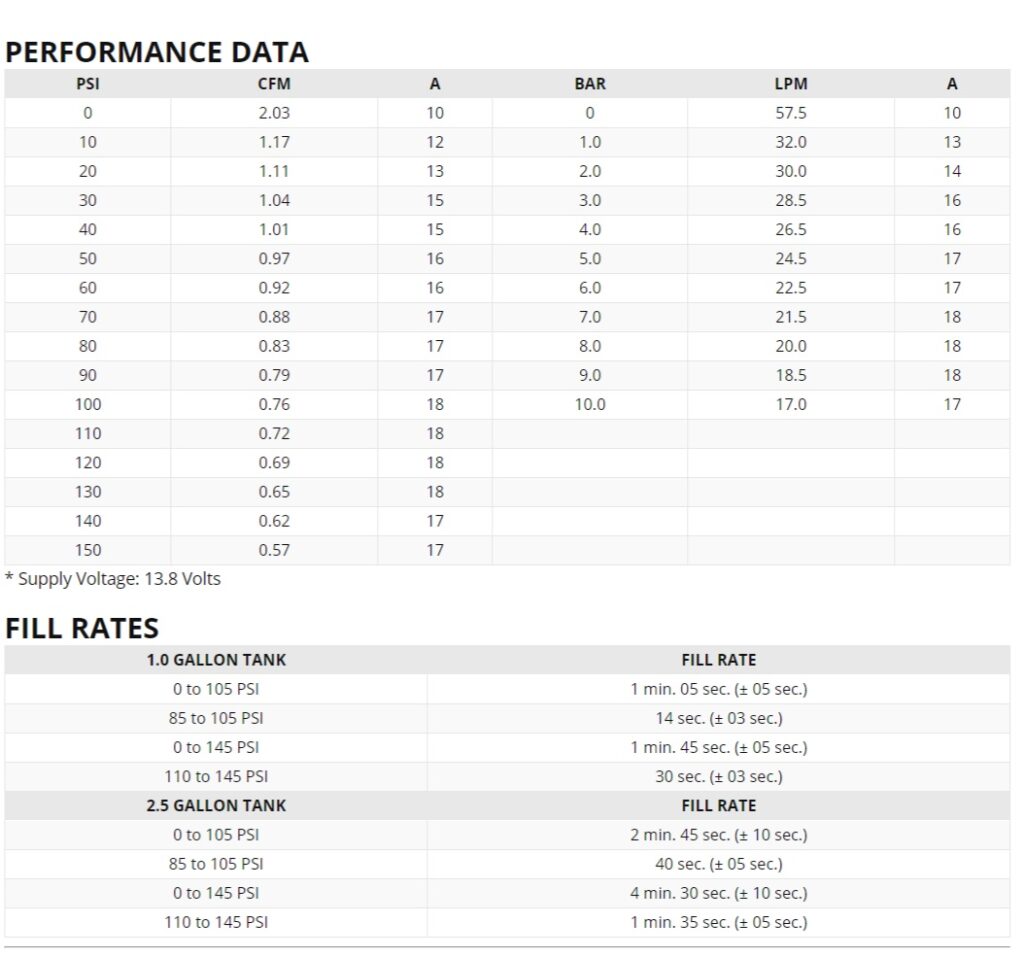Click the 14 sec. fill rate cell
Screen dimensions: 1024x957
[x=718, y=718]
